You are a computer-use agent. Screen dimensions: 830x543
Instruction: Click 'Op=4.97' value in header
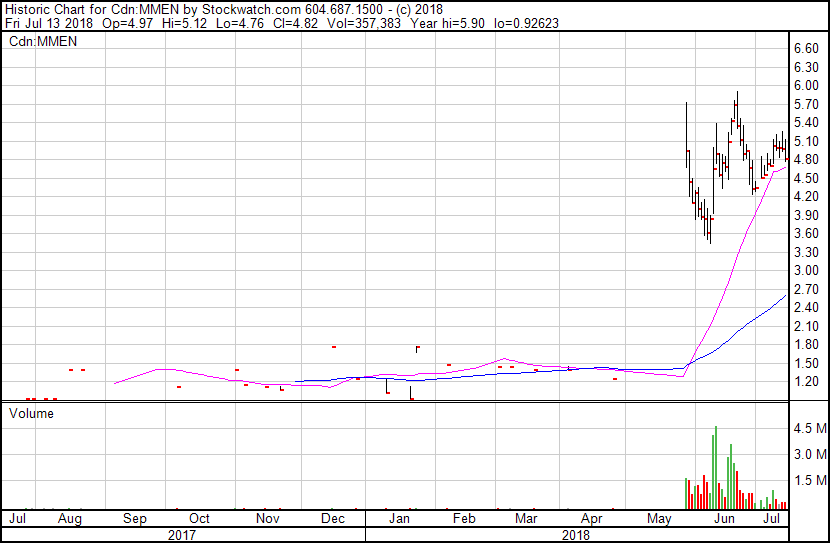(x=130, y=24)
